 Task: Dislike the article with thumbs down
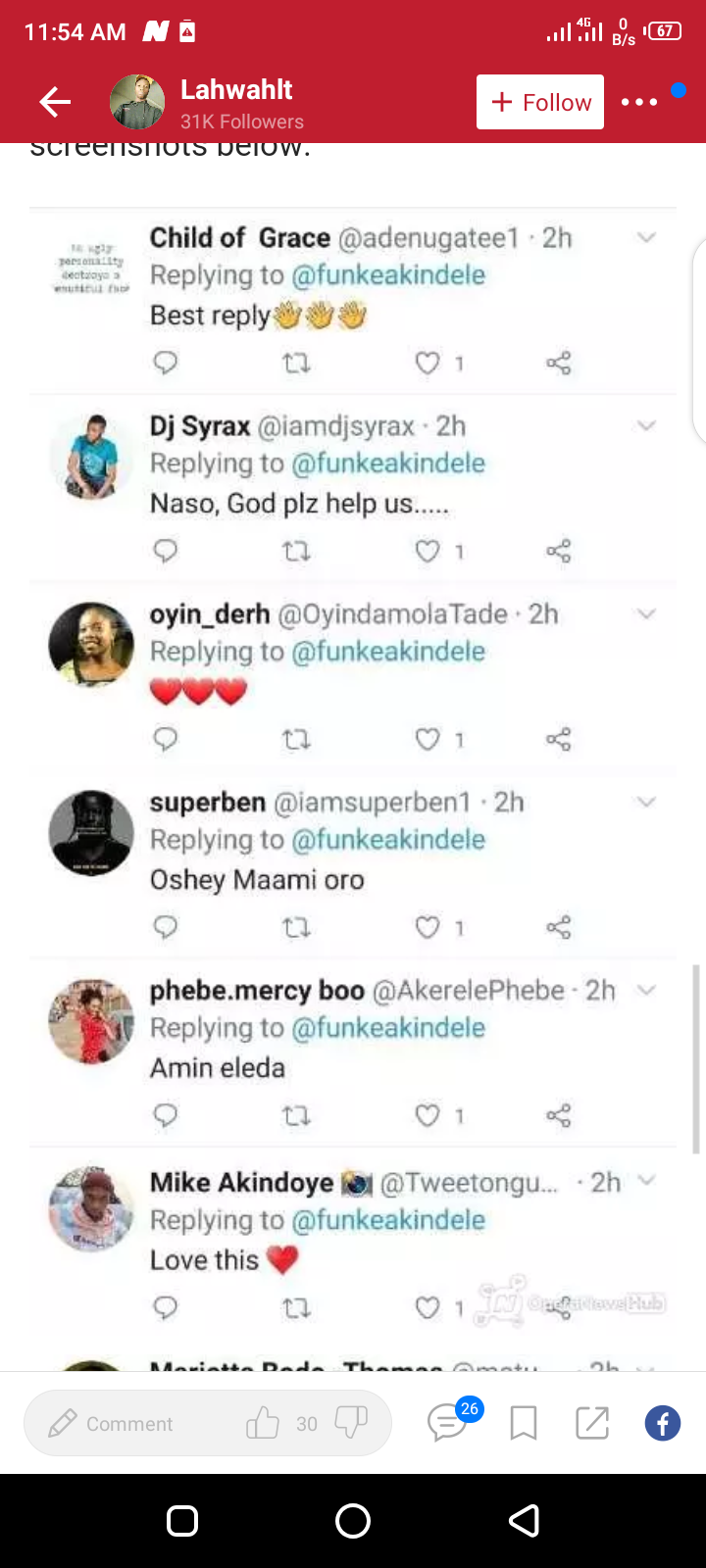351,1423
